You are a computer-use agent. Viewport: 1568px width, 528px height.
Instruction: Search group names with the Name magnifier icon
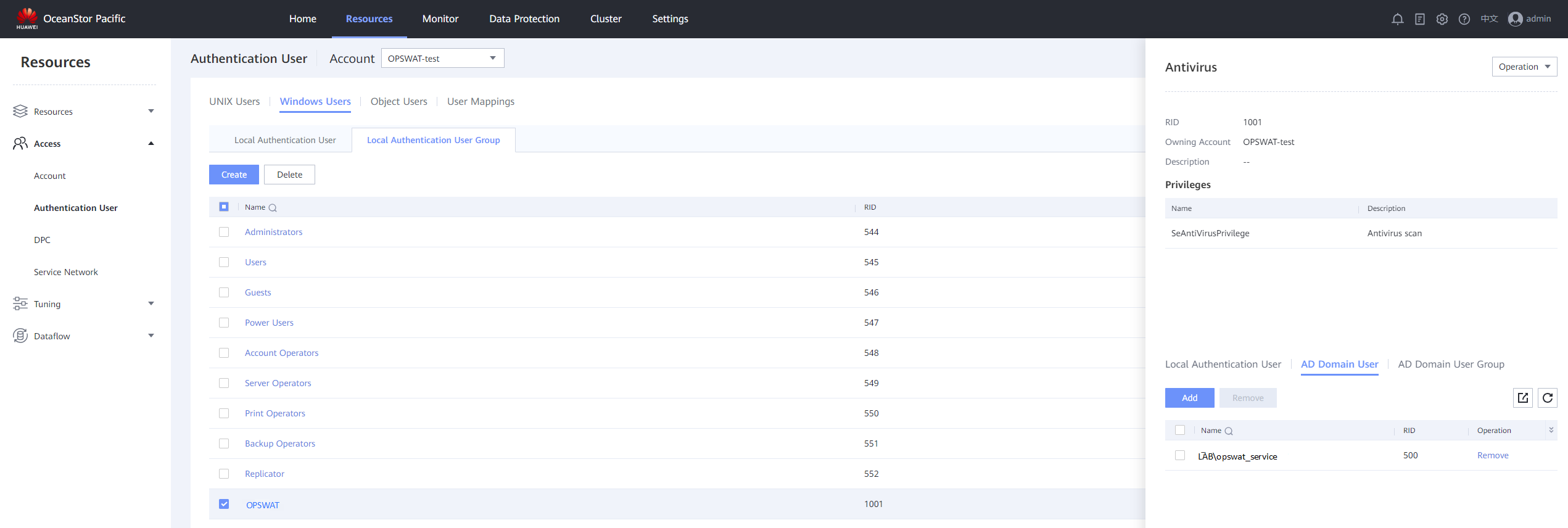tap(273, 208)
